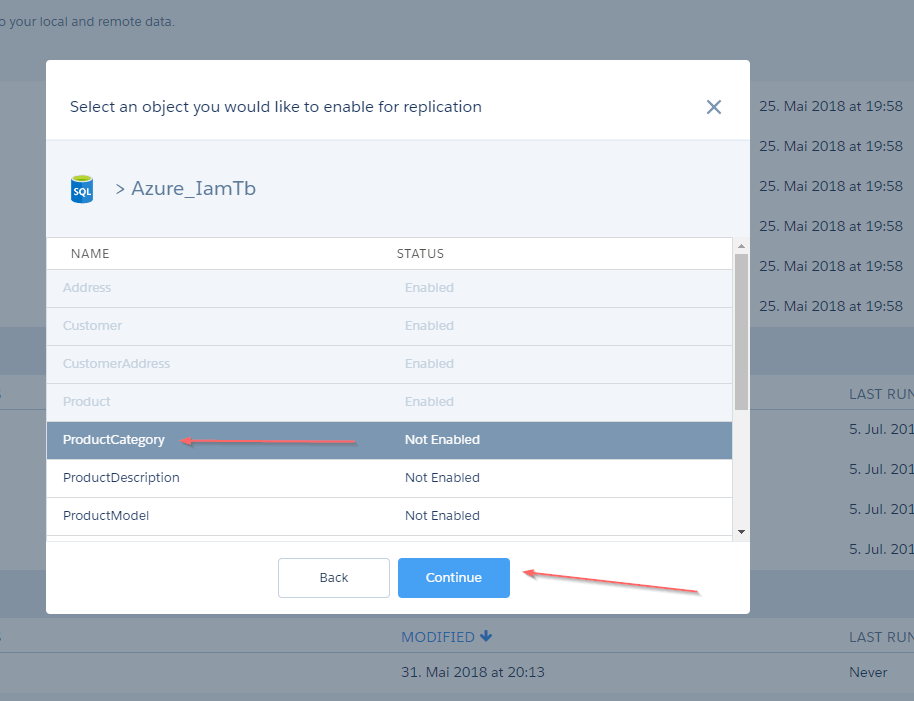Go back with the Back button
This screenshot has width=914, height=701.
[333, 577]
